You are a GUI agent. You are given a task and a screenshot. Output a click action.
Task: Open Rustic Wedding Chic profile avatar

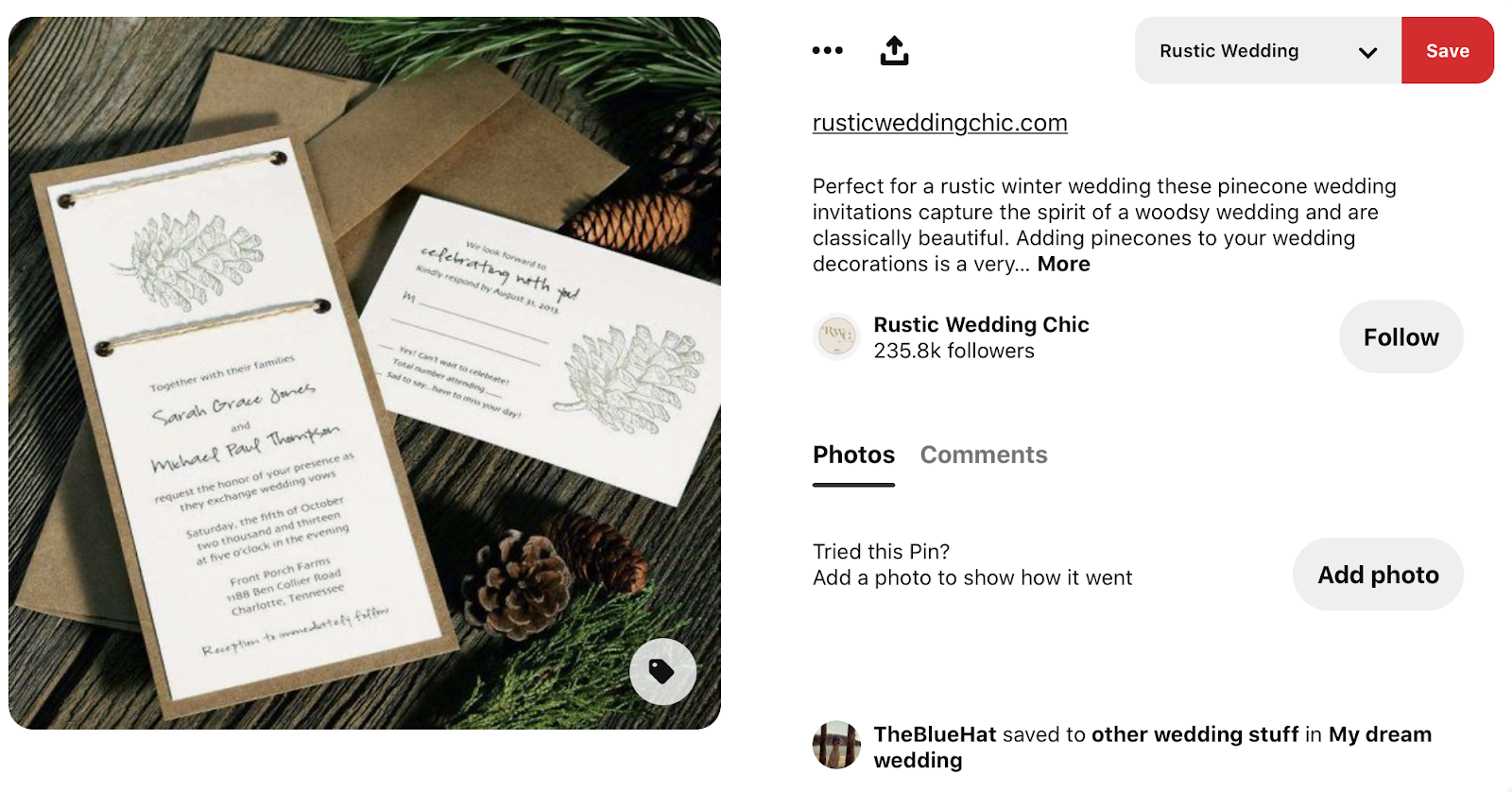[x=836, y=336]
